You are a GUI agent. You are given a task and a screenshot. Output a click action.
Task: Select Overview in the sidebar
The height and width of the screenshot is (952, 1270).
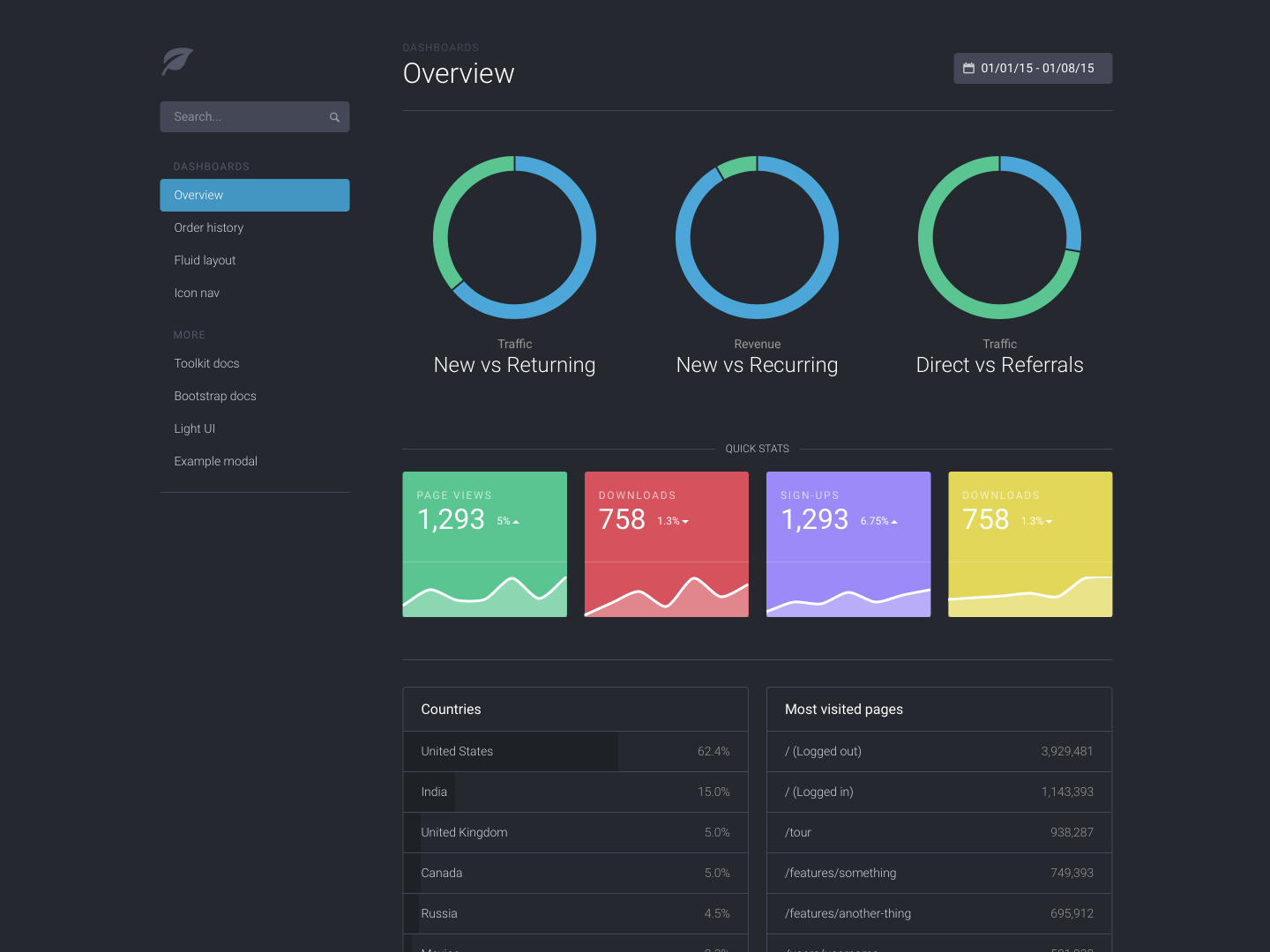point(254,195)
